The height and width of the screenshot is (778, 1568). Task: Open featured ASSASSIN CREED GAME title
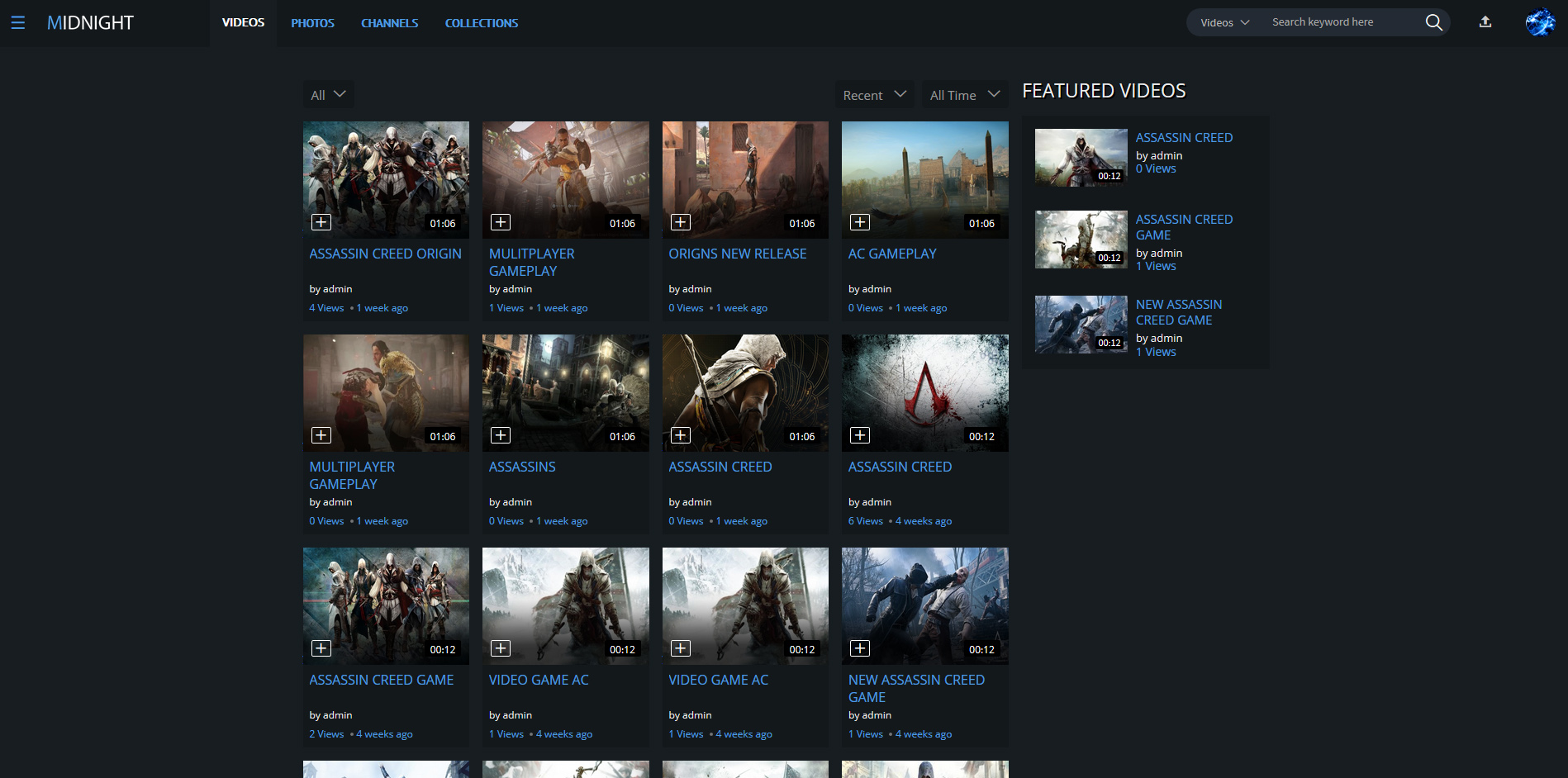tap(1184, 227)
